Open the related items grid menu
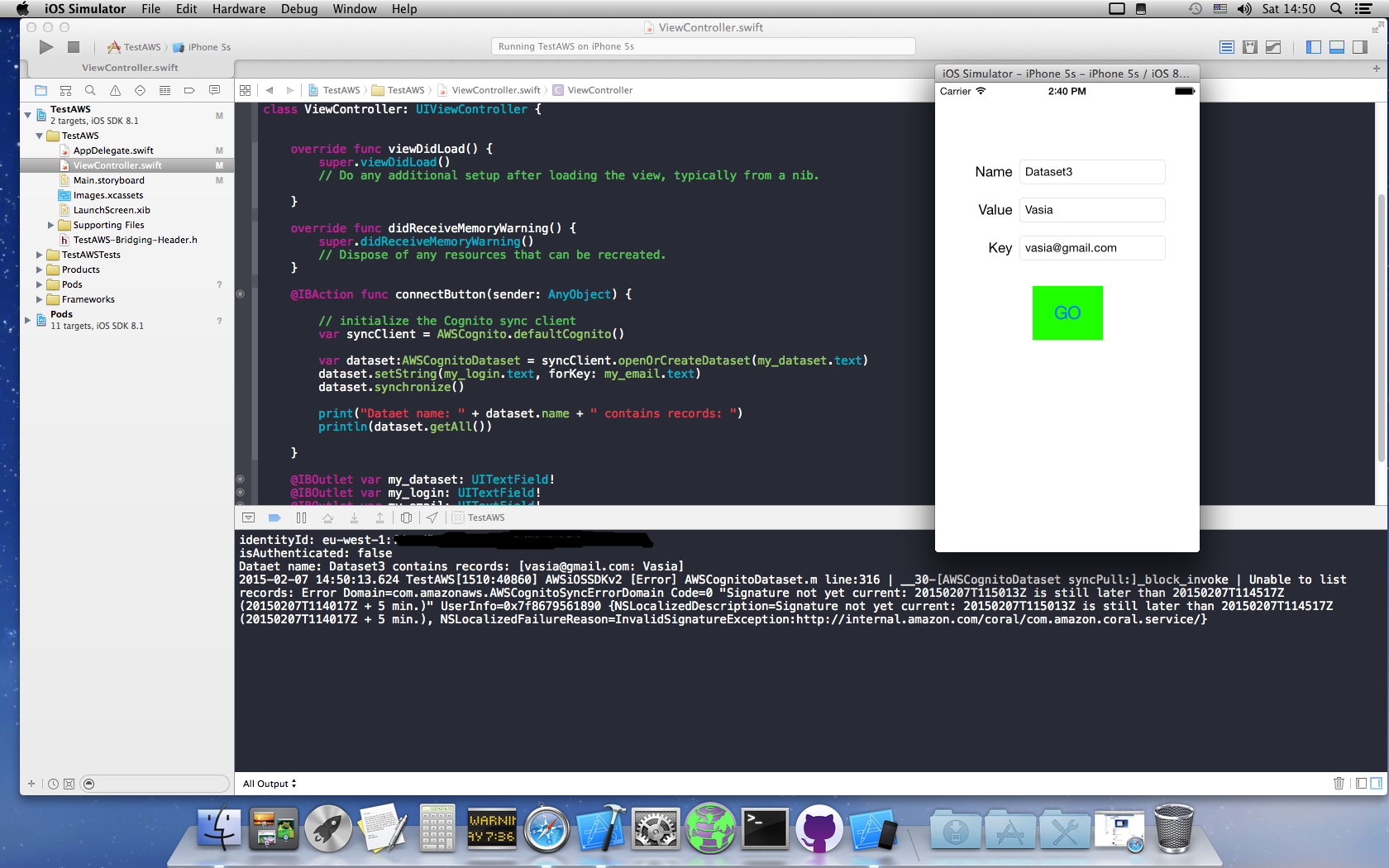 click(x=246, y=90)
